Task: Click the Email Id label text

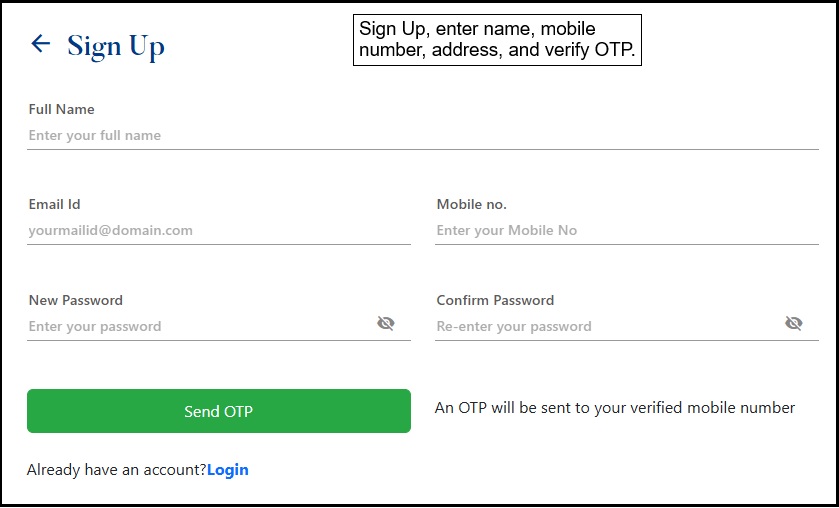Action: point(55,204)
